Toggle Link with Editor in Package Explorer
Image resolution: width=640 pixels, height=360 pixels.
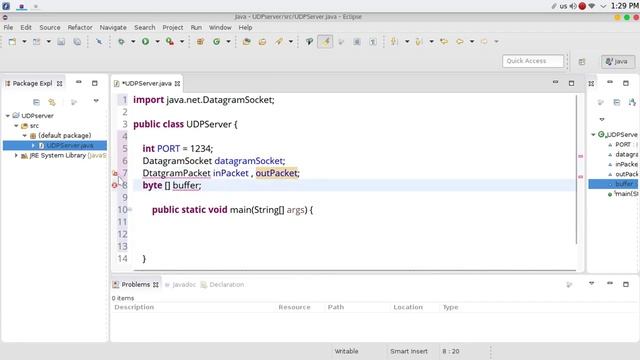point(52,102)
